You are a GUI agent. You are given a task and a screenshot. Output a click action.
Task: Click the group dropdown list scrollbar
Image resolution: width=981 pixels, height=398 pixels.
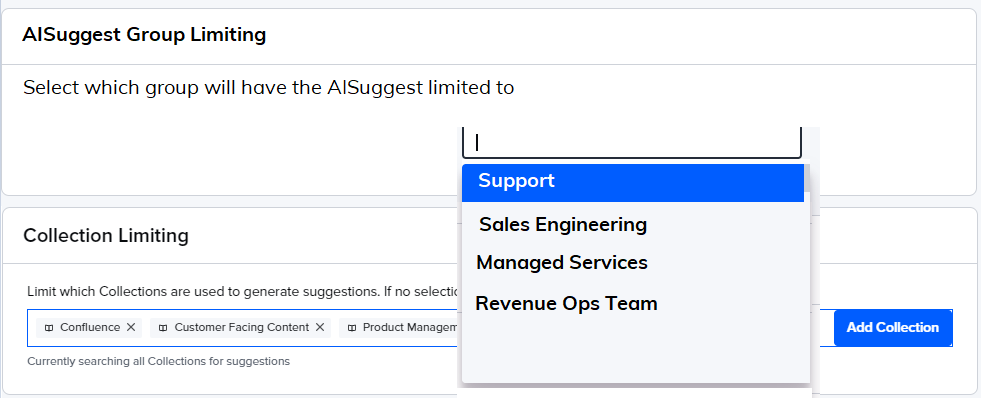point(807,178)
